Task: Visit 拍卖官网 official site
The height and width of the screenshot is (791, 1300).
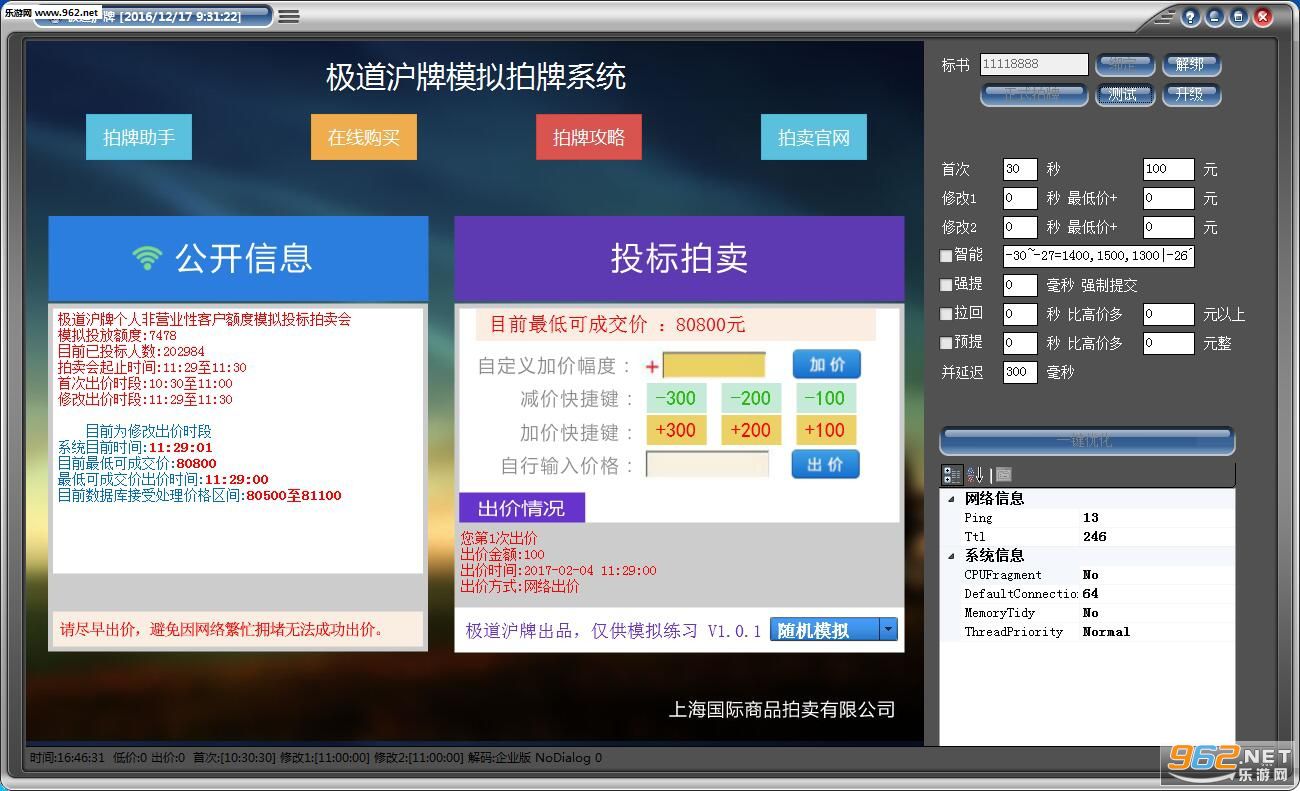Action: (814, 138)
